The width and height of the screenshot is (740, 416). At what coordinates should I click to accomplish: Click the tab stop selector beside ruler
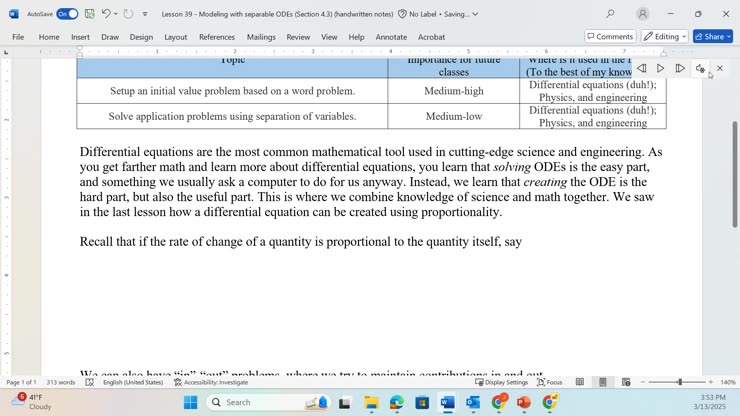(6, 52)
